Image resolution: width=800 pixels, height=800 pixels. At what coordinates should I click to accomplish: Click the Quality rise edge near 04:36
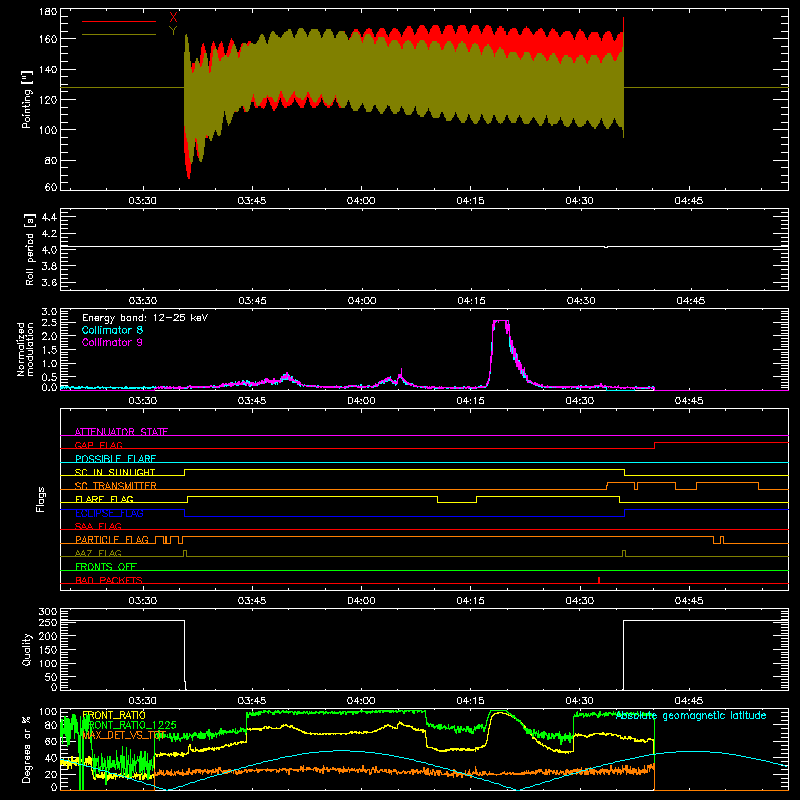623,655
